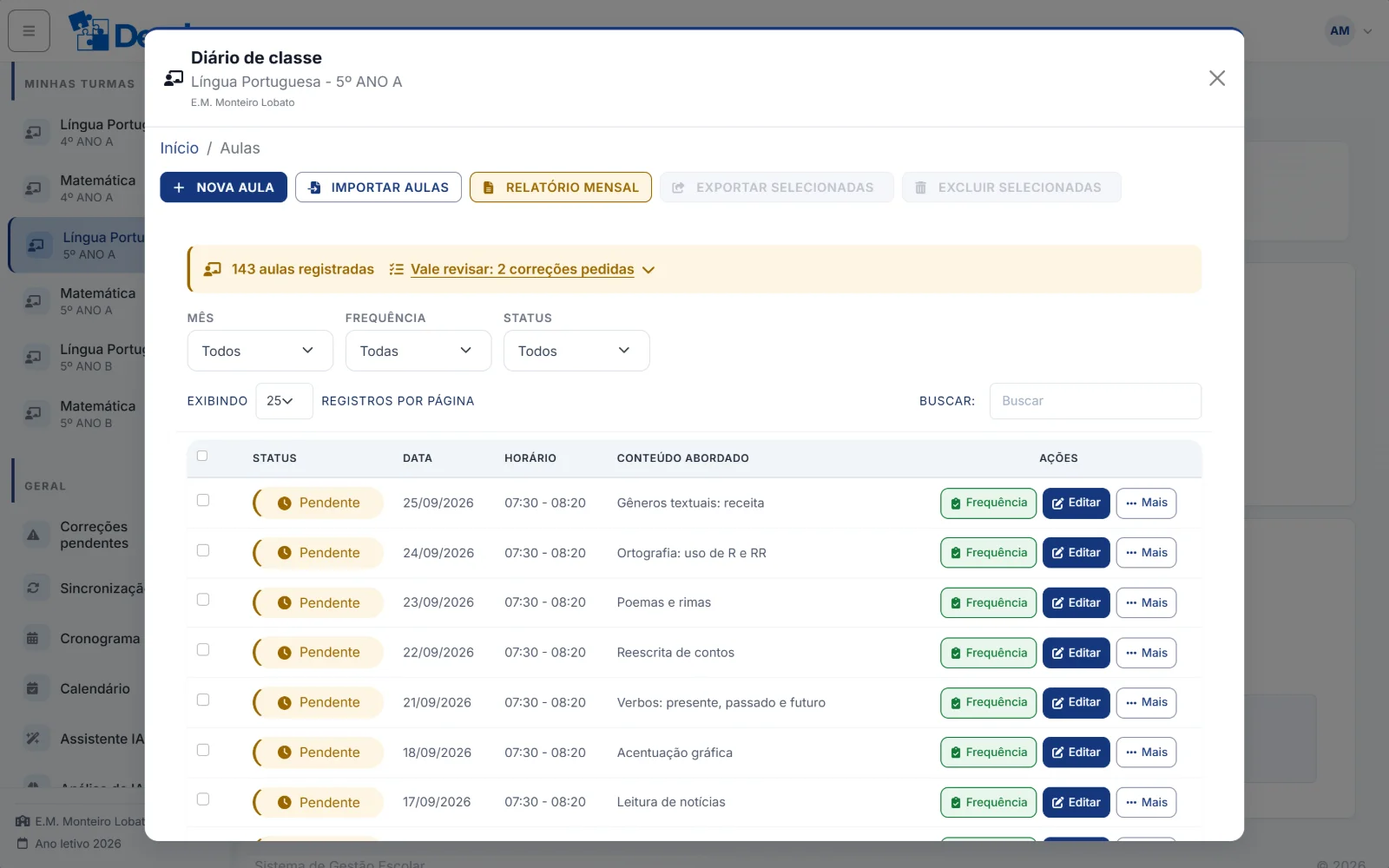Click the Pendente status badge for 21/09/2026
Image resolution: width=1389 pixels, height=868 pixels.
[x=318, y=703]
